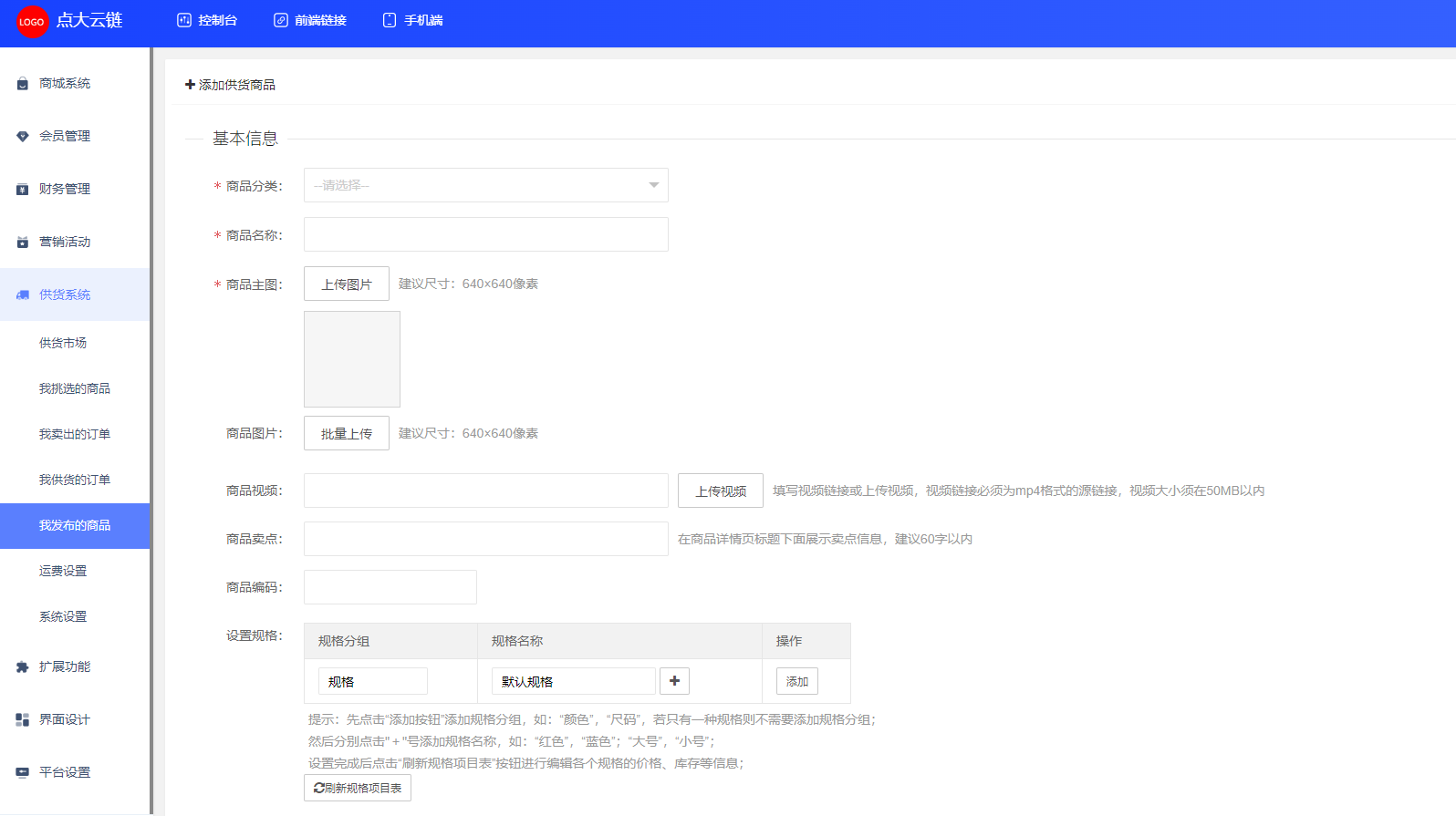The image size is (1456, 816).
Task: Click the 控制台 dashboard icon
Action: click(184, 20)
